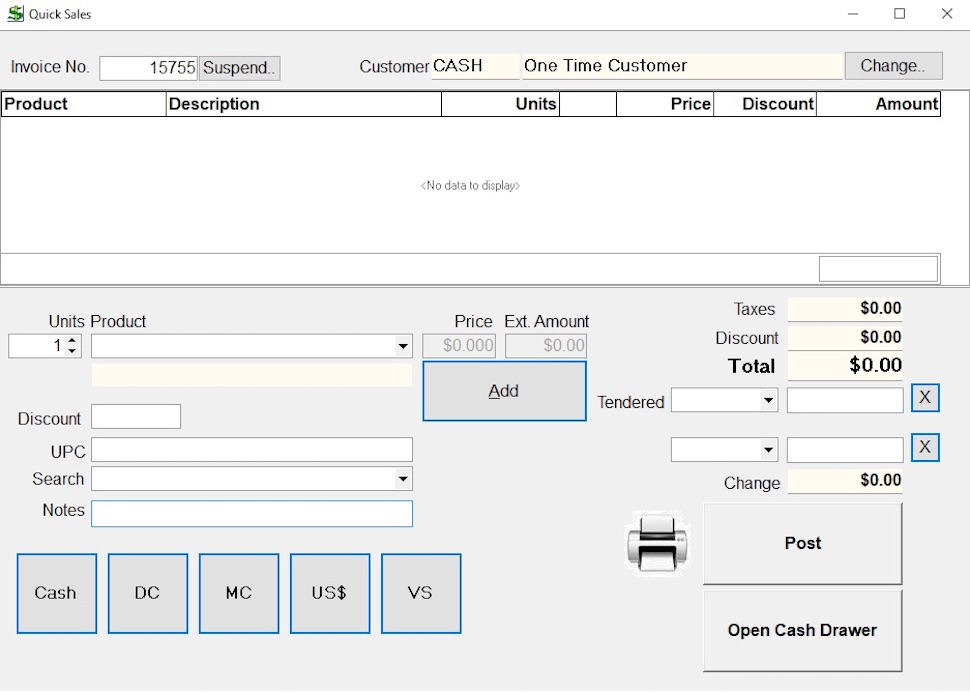This screenshot has height=692, width=970.
Task: Pick the US$ payment button
Action: [x=329, y=593]
